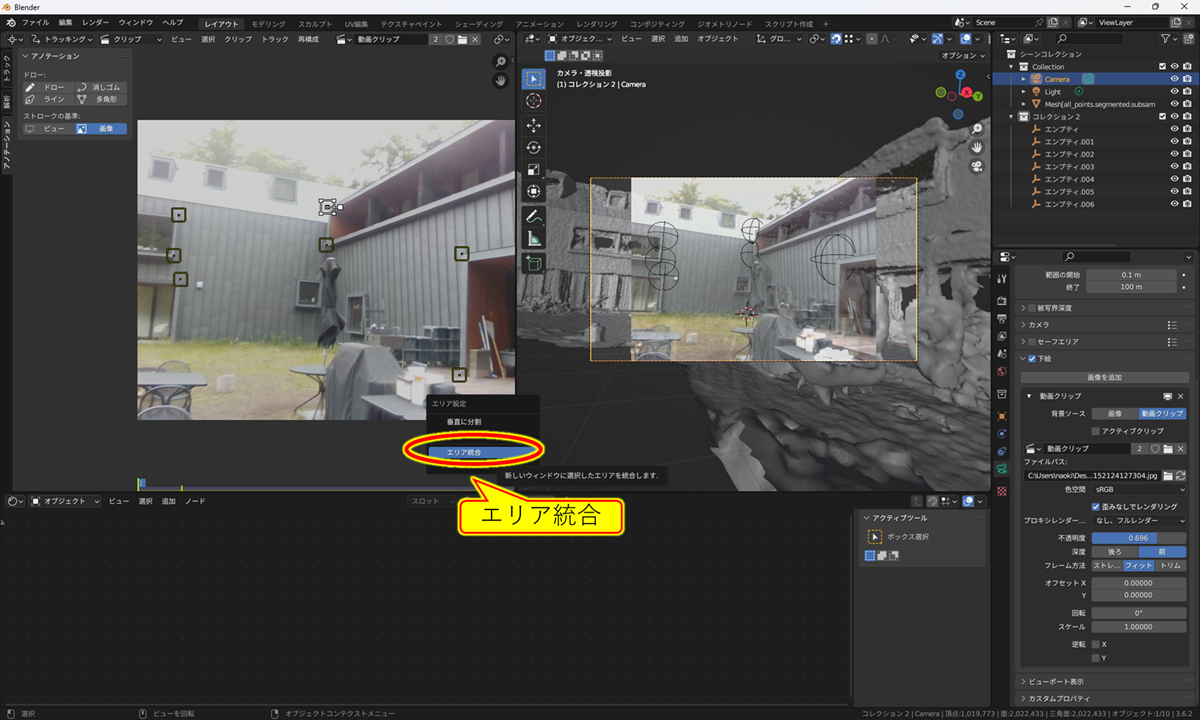
Task: Open the レンダー menu
Action: click(96, 22)
